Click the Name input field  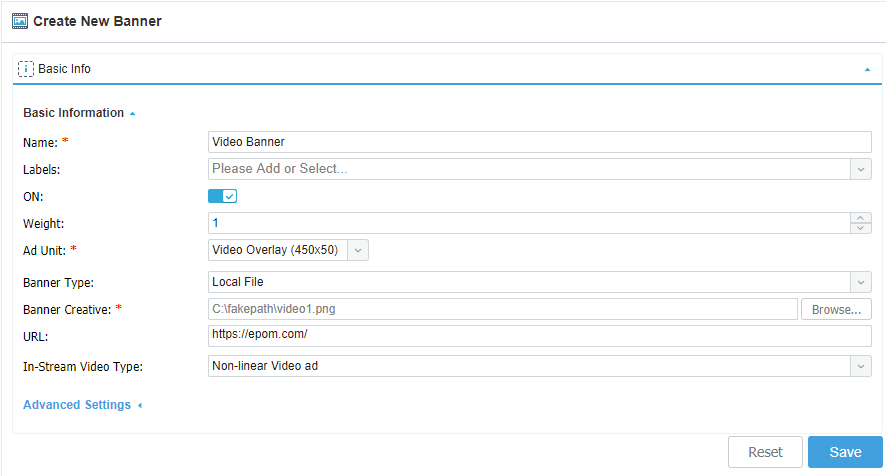pyautogui.click(x=540, y=142)
